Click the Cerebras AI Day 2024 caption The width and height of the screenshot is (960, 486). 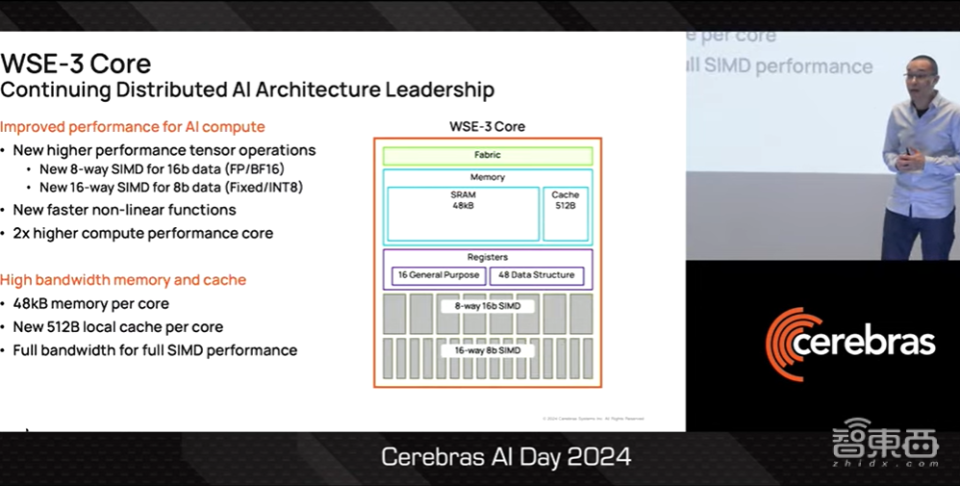coord(506,457)
